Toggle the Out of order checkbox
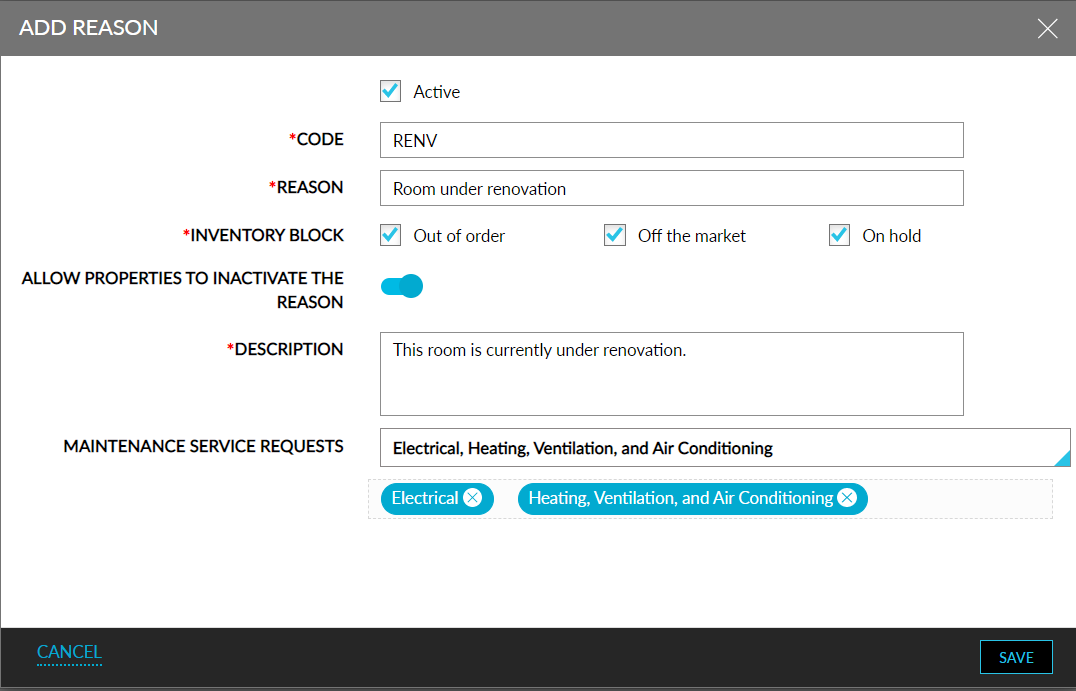 click(390, 235)
